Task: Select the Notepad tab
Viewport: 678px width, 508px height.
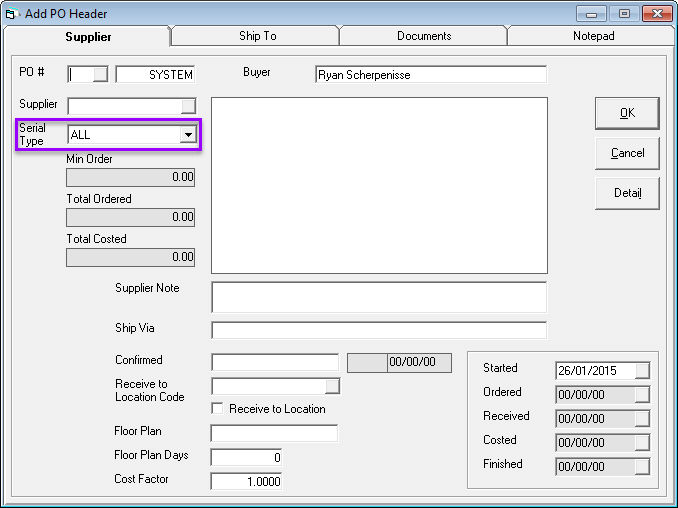Action: click(593, 36)
